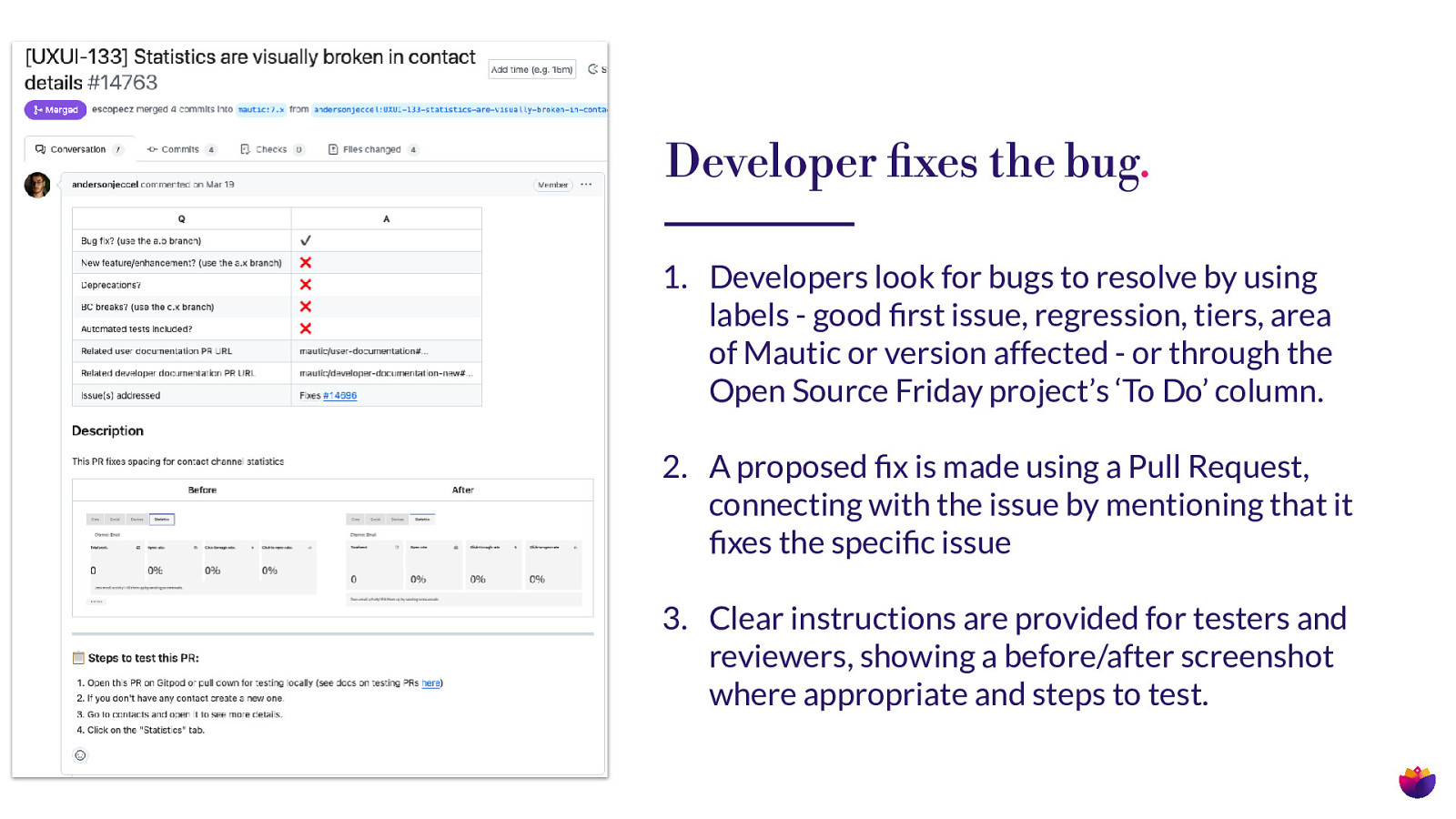Open the comment's three-dot options menu
1456x819 pixels.
pos(586,185)
